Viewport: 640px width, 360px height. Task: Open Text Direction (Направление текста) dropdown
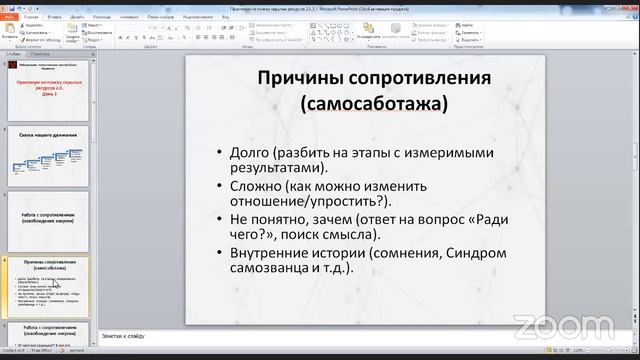point(272,25)
